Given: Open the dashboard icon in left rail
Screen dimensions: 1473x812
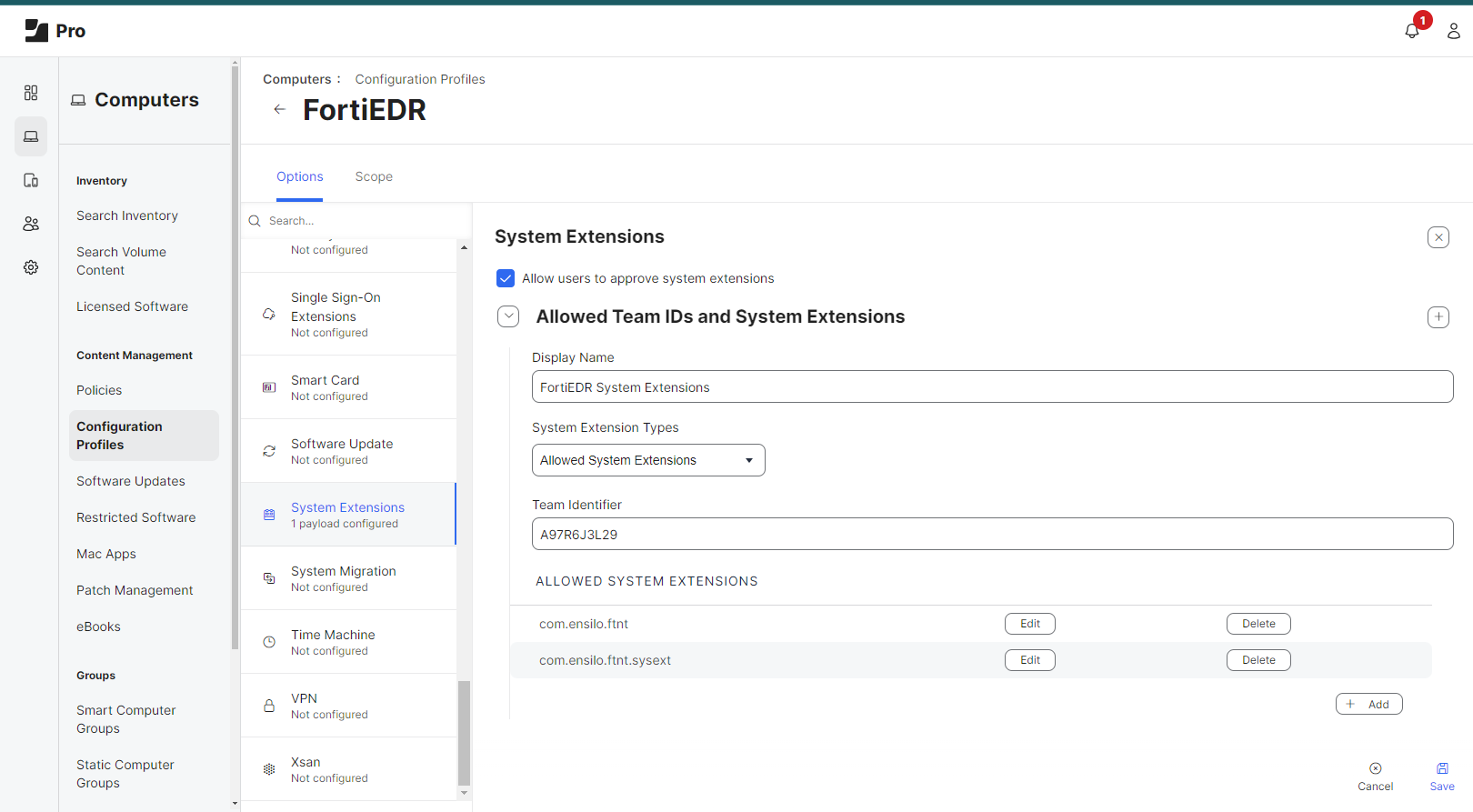Looking at the screenshot, I should click(31, 93).
